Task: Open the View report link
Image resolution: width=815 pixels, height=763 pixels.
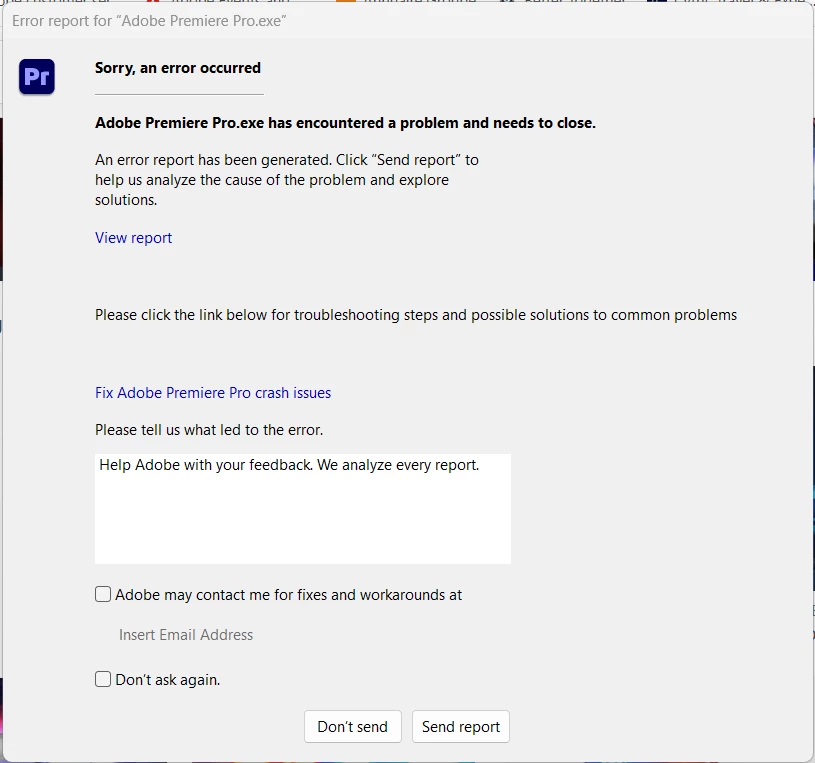Action: 133,238
